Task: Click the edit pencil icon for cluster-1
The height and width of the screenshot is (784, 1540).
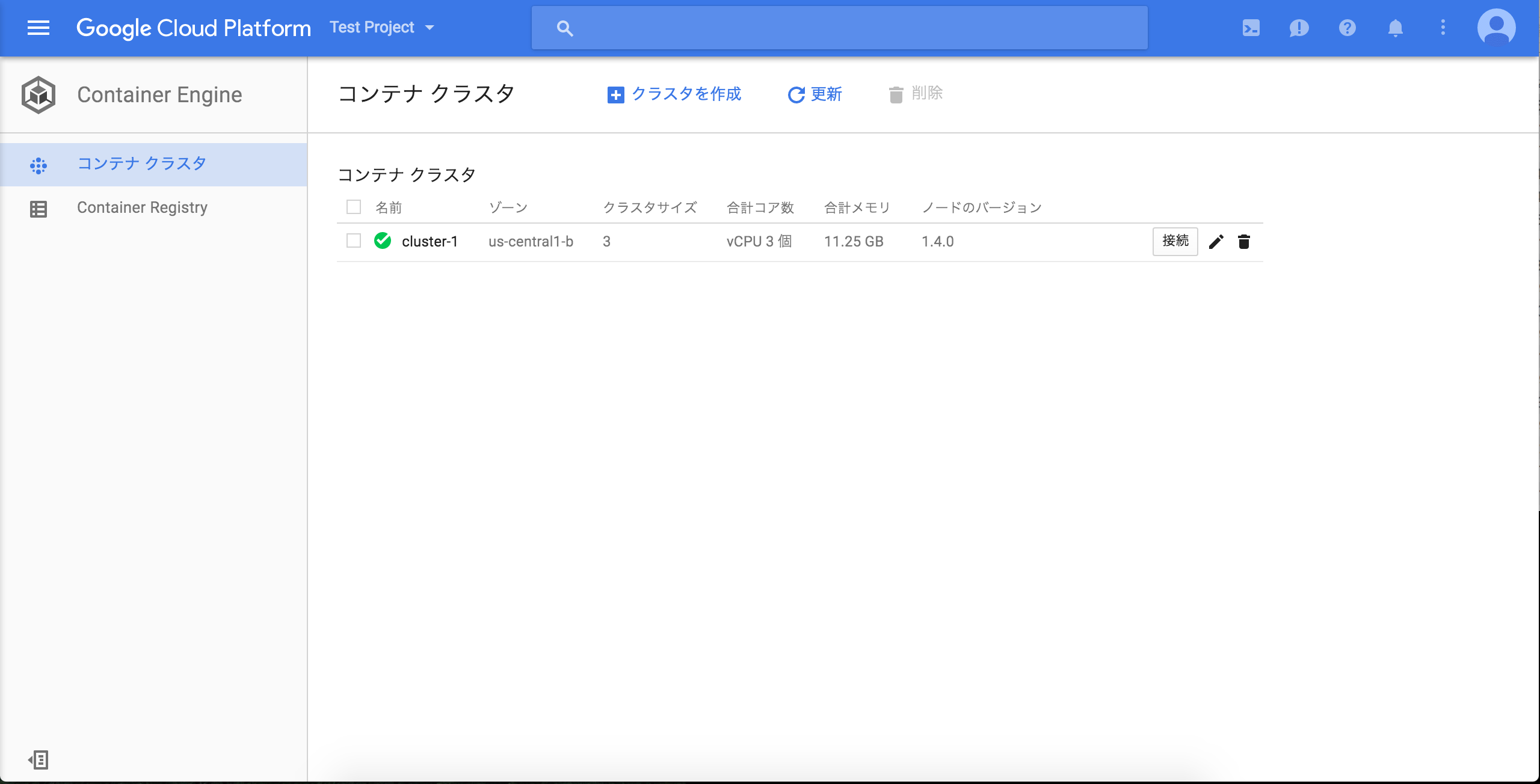Action: point(1215,241)
